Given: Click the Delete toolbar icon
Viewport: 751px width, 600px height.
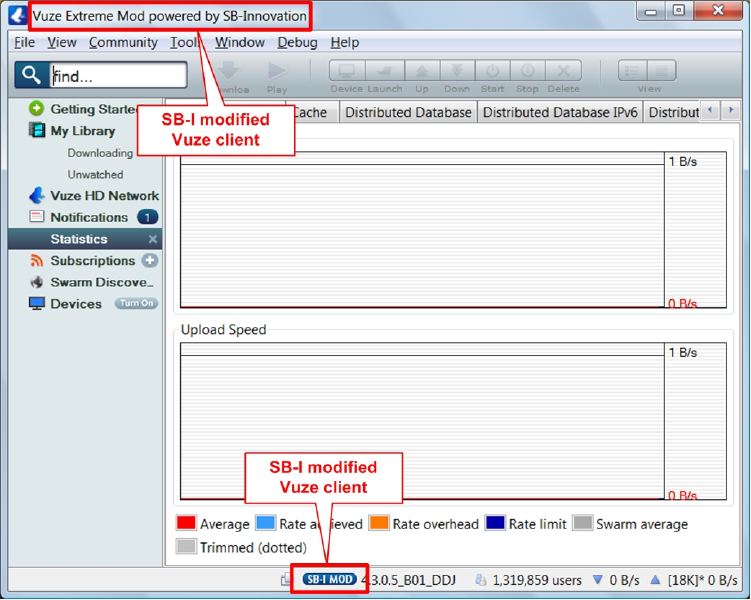Looking at the screenshot, I should [563, 70].
